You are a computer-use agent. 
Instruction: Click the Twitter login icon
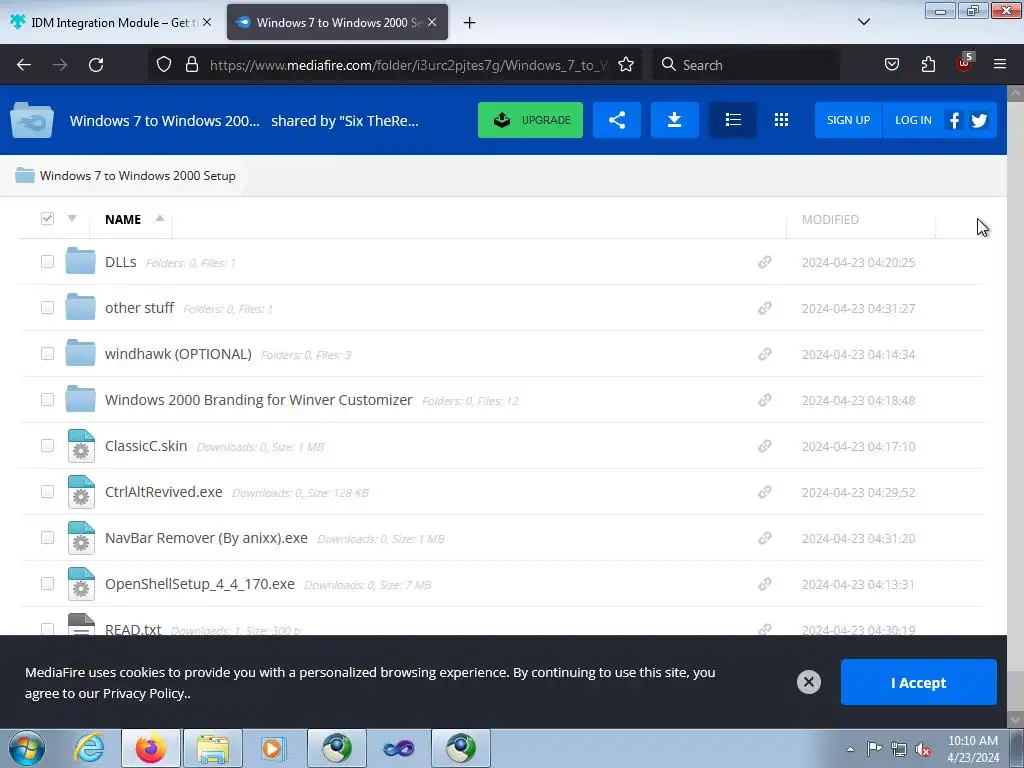(979, 121)
